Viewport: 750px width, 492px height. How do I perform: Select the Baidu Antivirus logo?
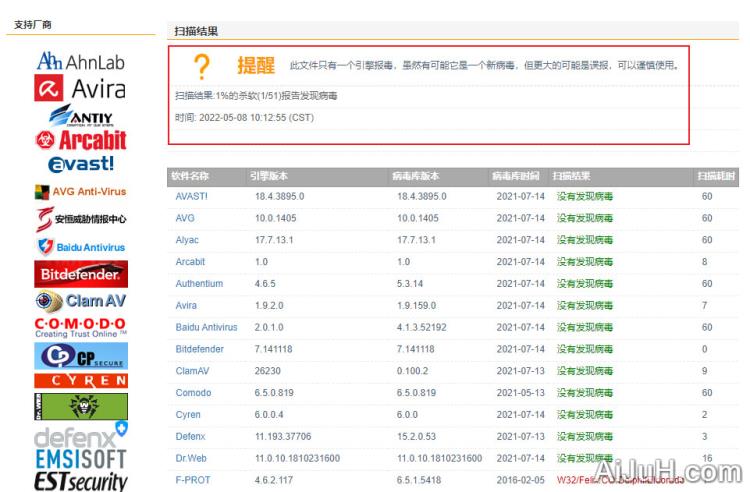tap(81, 247)
